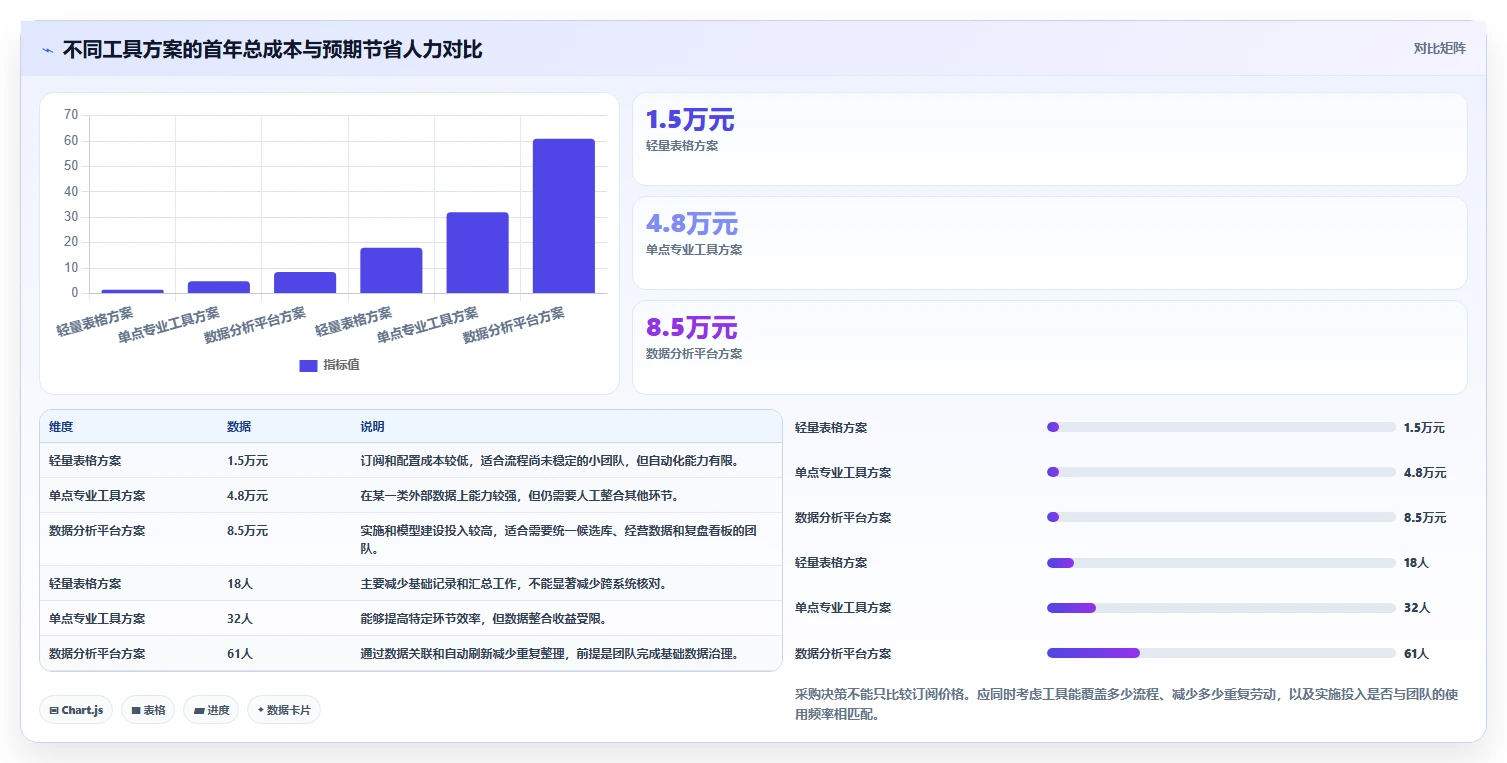Image resolution: width=1507 pixels, height=763 pixels.
Task: Click the 说明 column header
Action: 372,427
